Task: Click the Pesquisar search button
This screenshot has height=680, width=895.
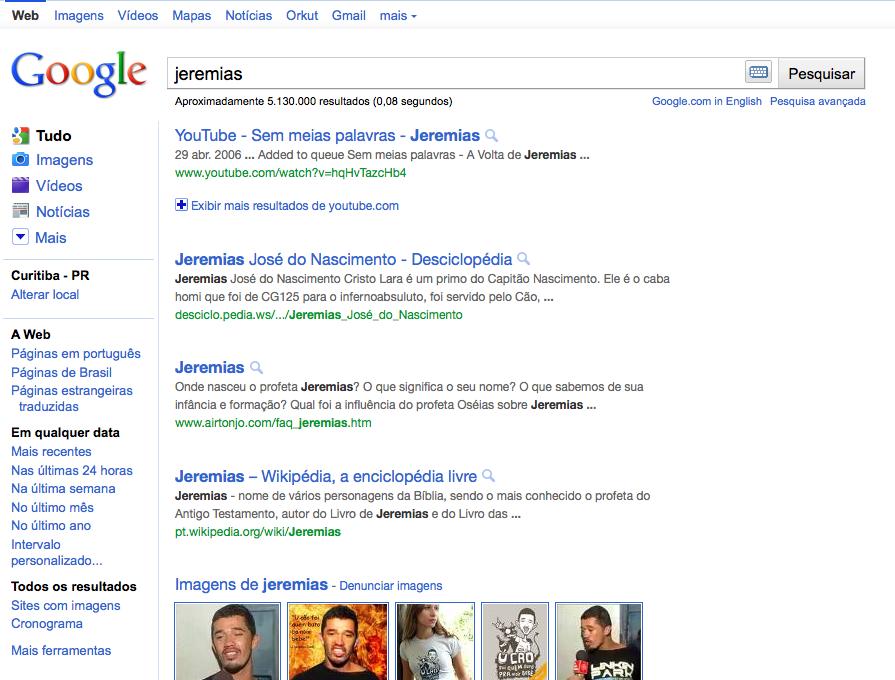Action: 821,73
